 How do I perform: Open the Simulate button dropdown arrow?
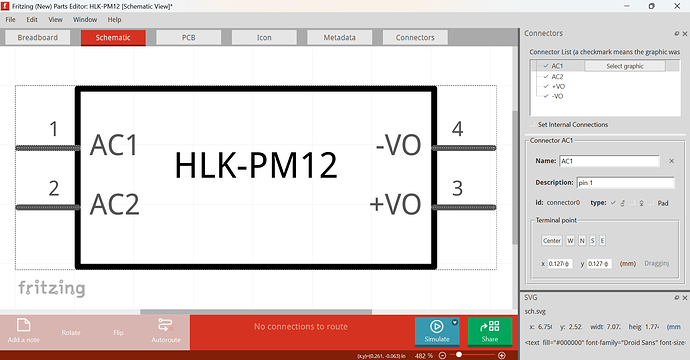455,323
